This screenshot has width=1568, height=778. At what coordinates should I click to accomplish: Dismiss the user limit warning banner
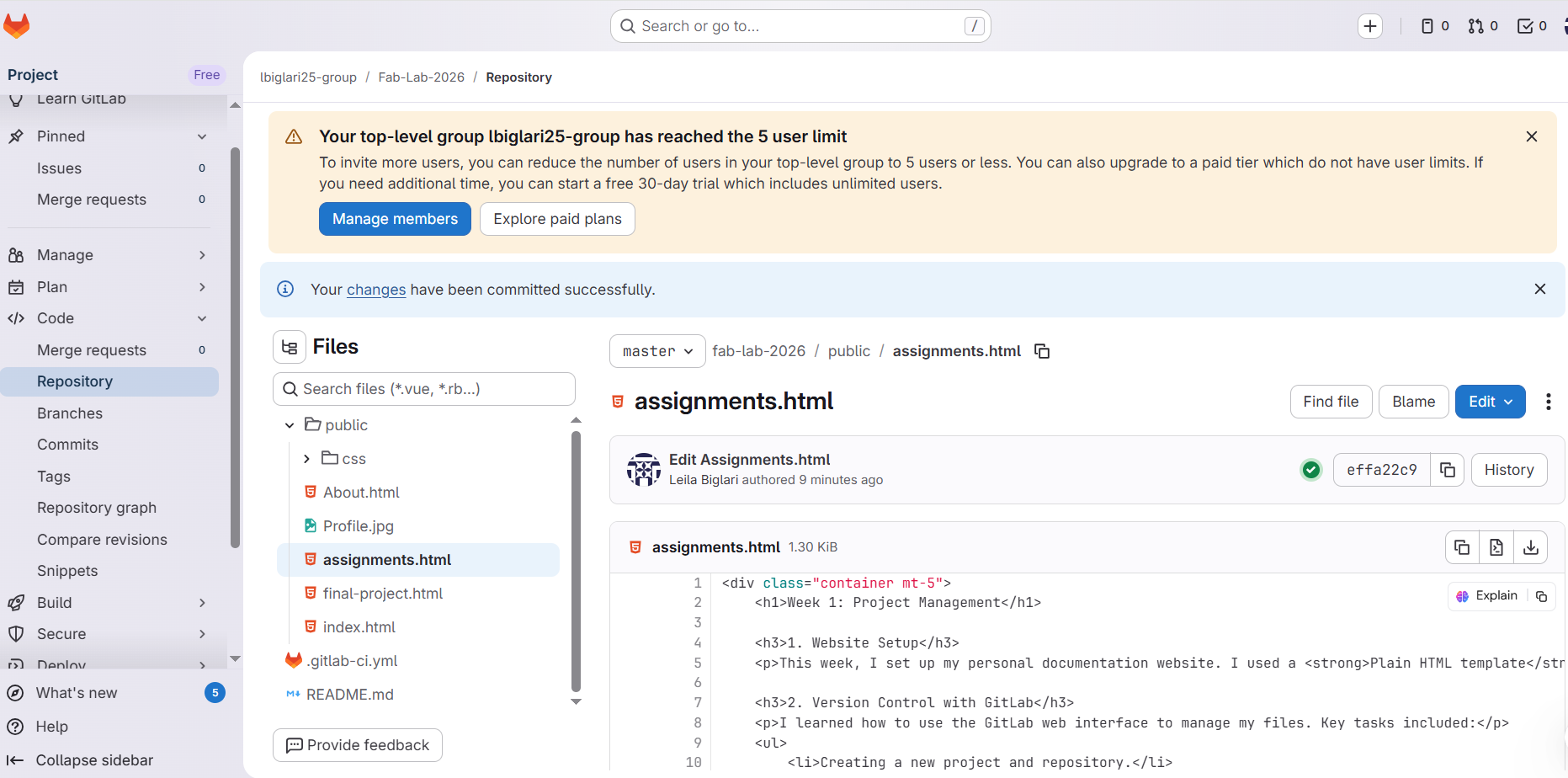1532,136
